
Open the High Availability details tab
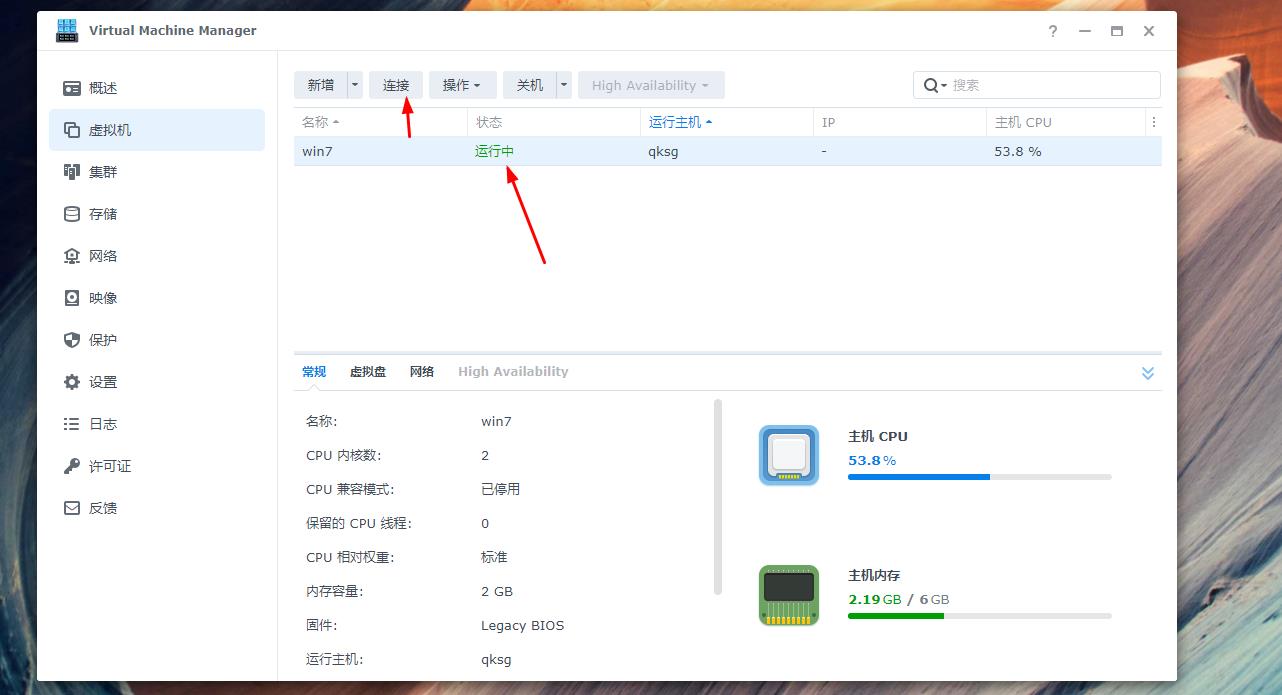tap(513, 371)
